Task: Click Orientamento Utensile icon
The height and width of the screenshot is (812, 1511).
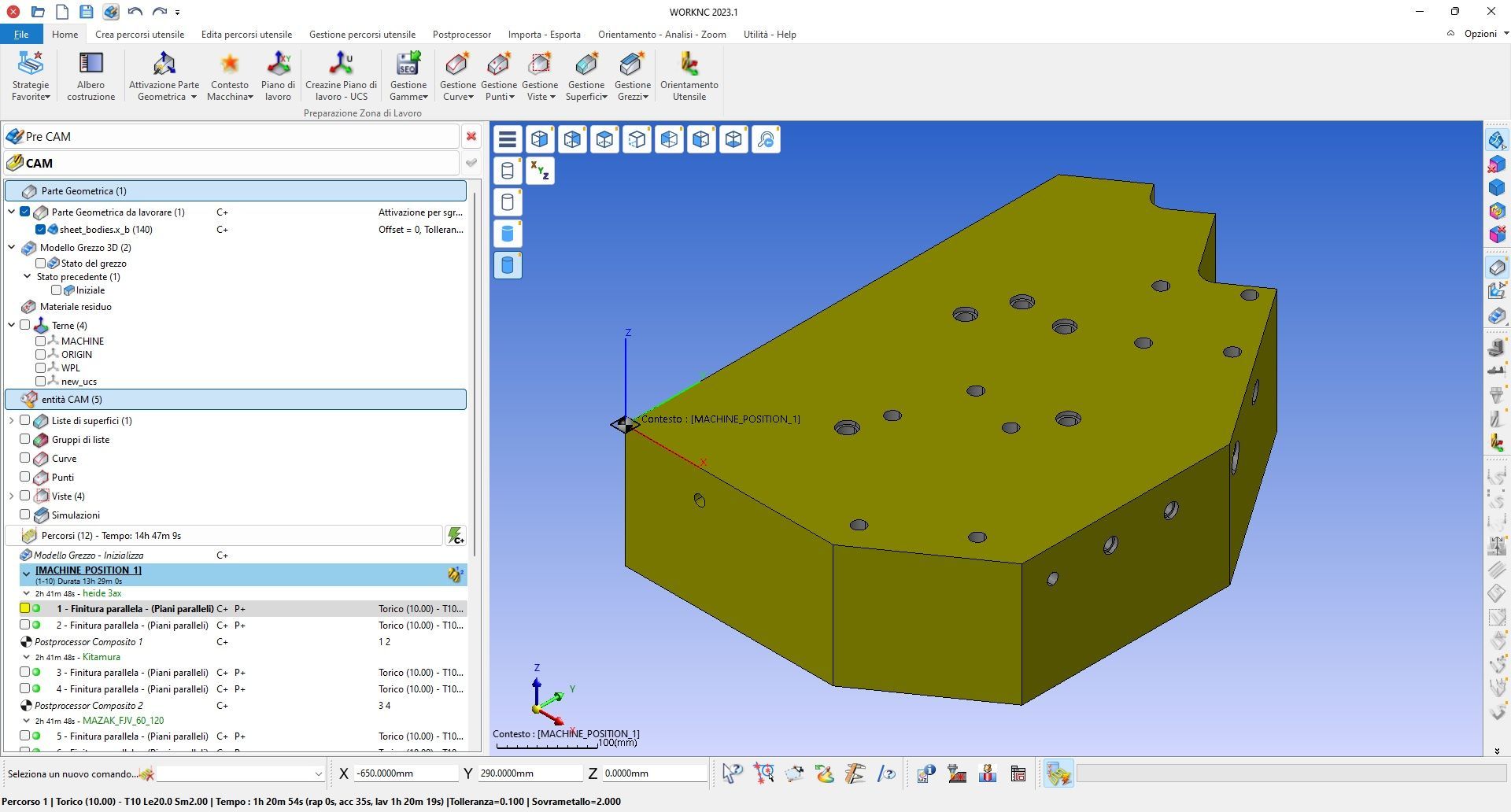Action: (x=689, y=63)
